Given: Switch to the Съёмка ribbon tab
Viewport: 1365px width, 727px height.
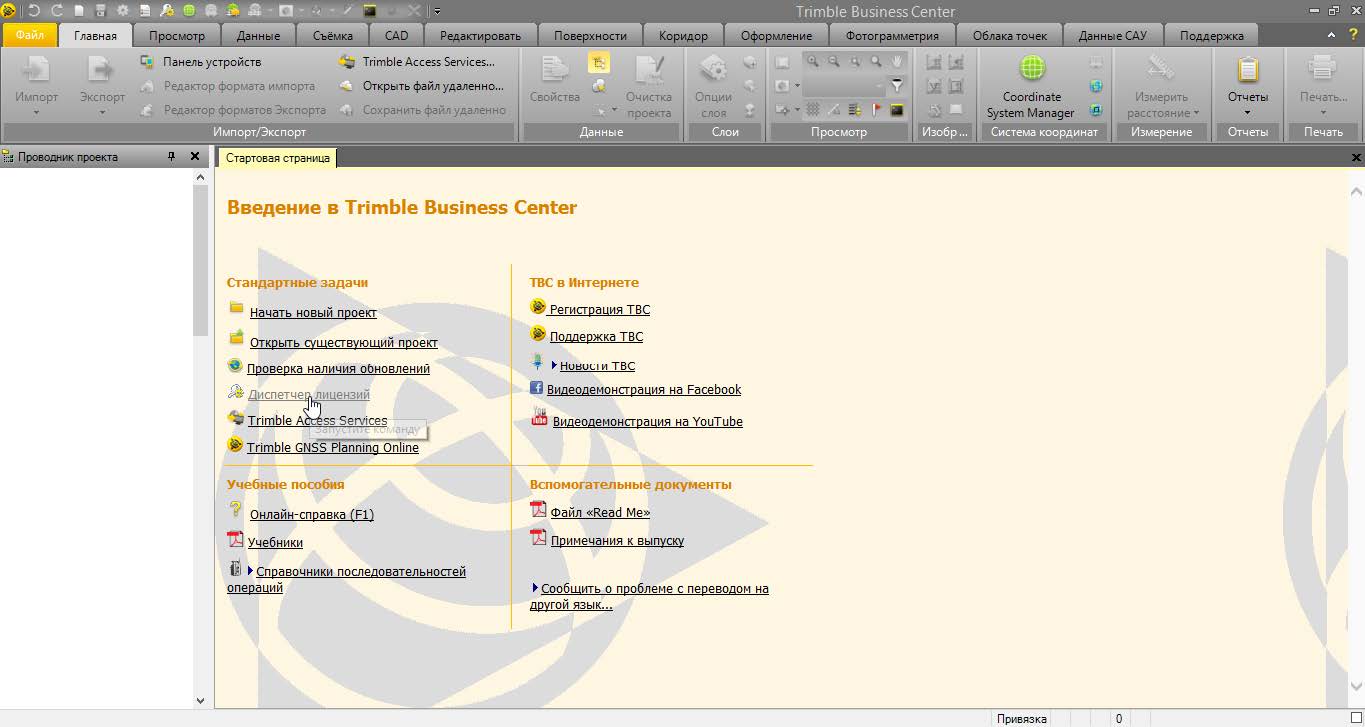Looking at the screenshot, I should [x=334, y=35].
